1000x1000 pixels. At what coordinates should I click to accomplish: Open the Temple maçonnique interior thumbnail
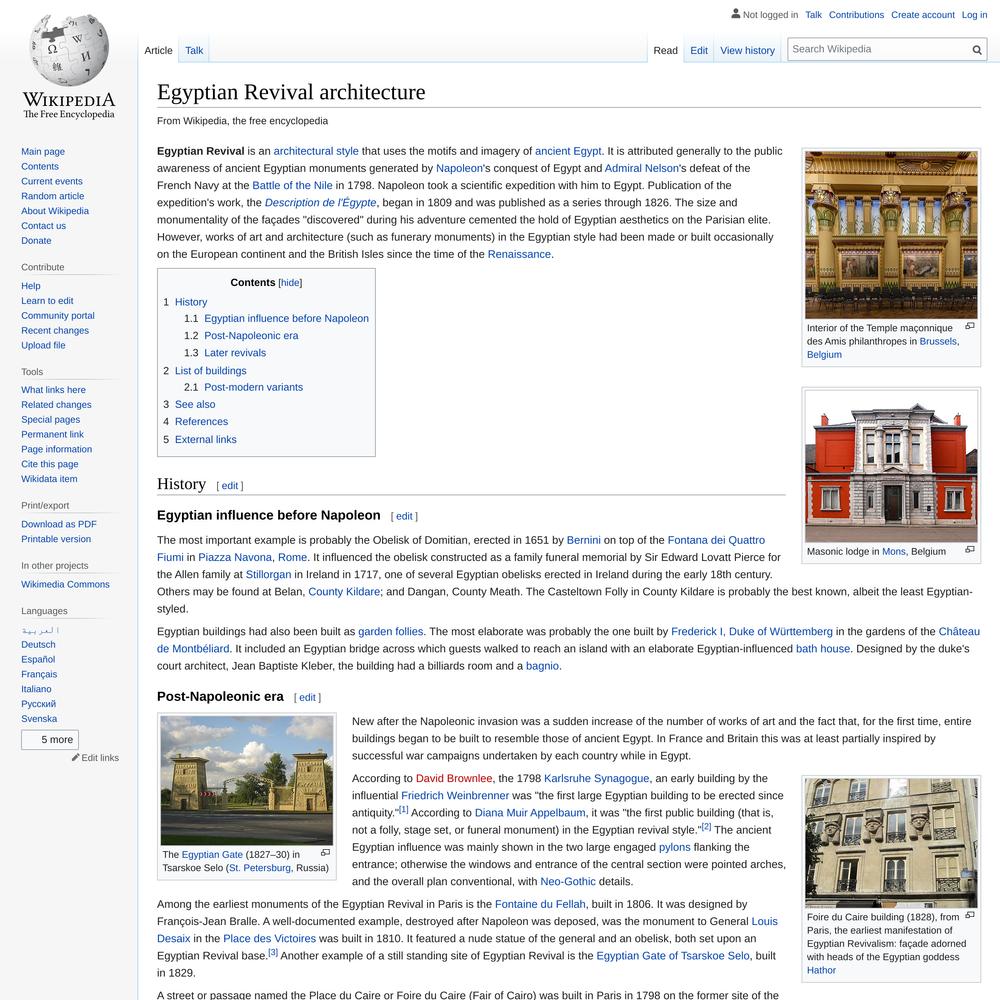891,235
